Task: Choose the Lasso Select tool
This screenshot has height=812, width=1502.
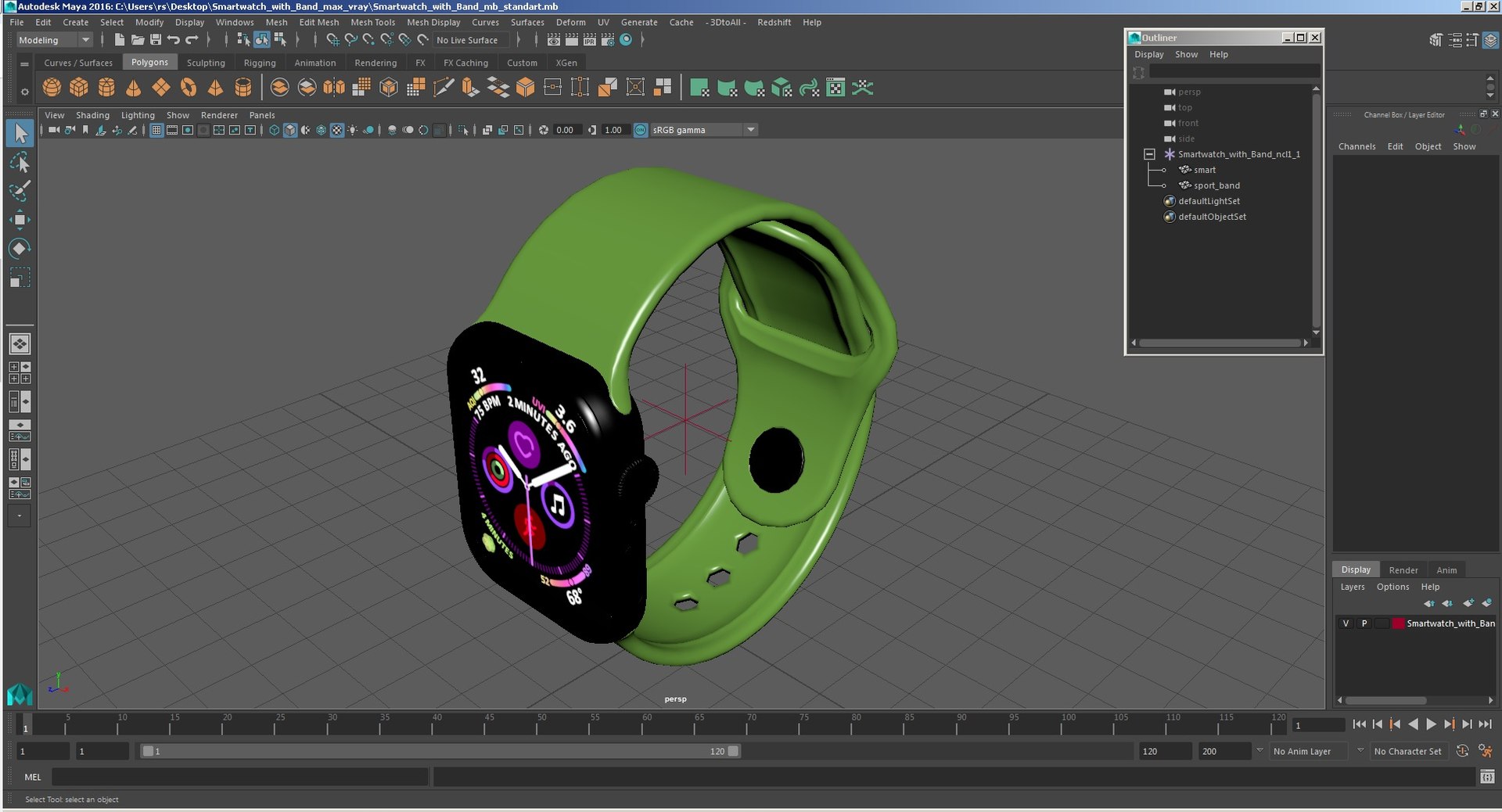Action: coord(20,163)
